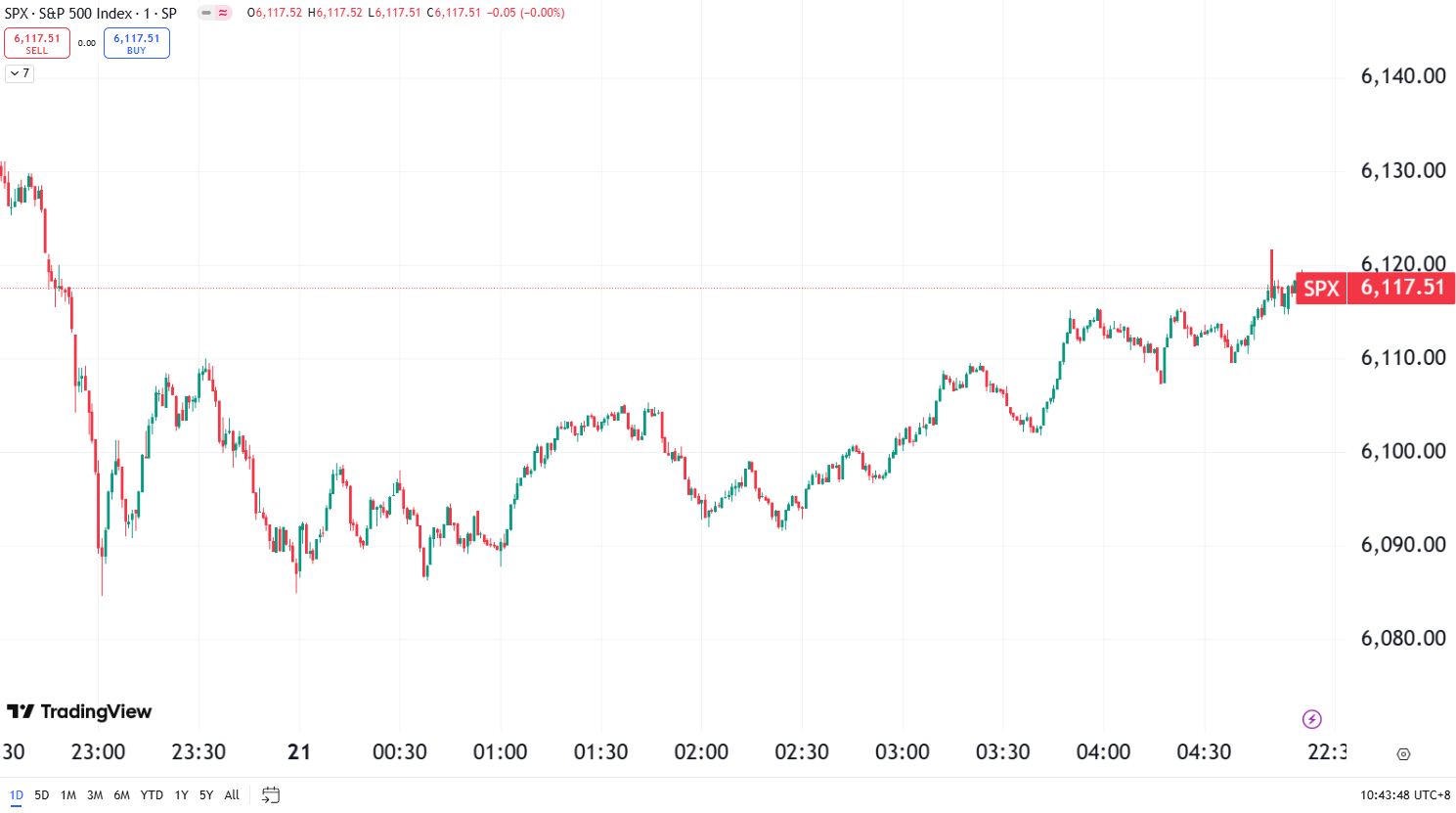Click the indicator minimize dash icon

206,14
